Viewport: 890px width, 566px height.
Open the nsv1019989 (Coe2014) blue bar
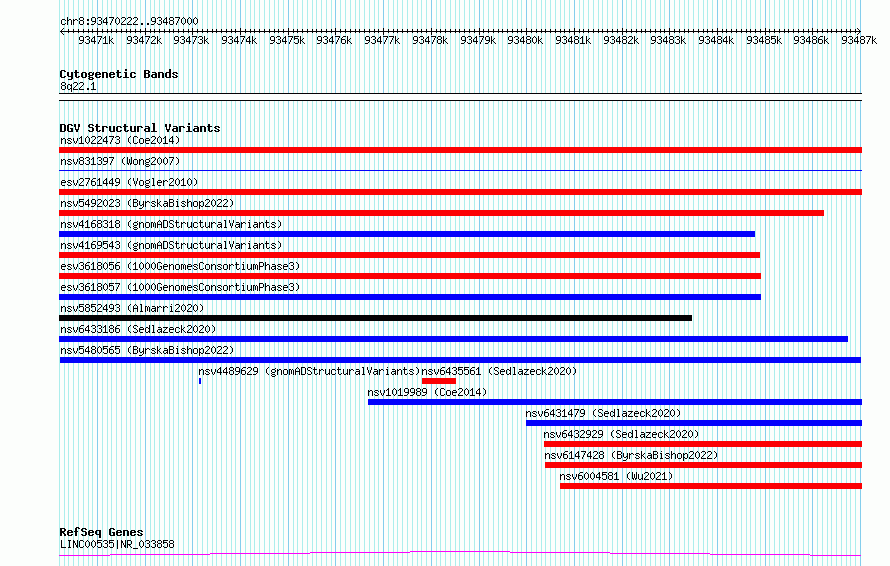click(615, 402)
